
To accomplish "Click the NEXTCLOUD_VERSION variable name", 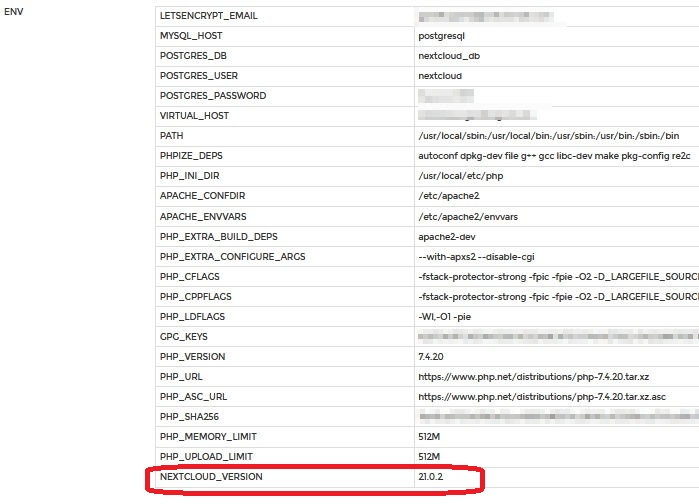I will pyautogui.click(x=211, y=477).
